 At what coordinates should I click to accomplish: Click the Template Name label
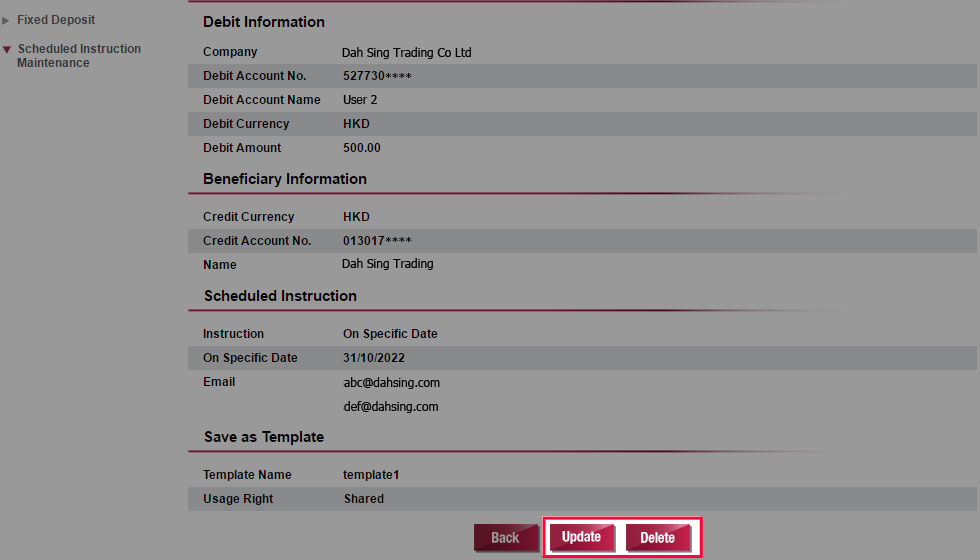pyautogui.click(x=247, y=475)
